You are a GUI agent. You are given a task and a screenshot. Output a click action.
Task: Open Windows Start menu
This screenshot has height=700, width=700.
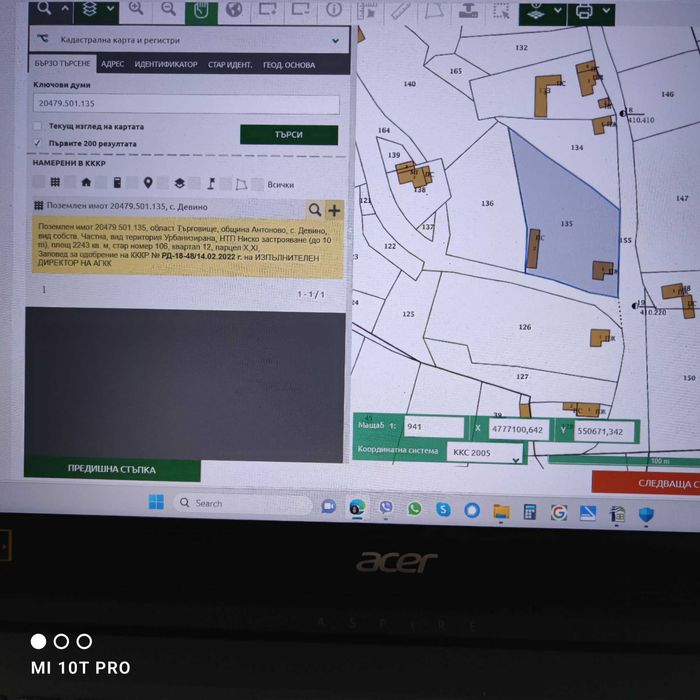[156, 501]
